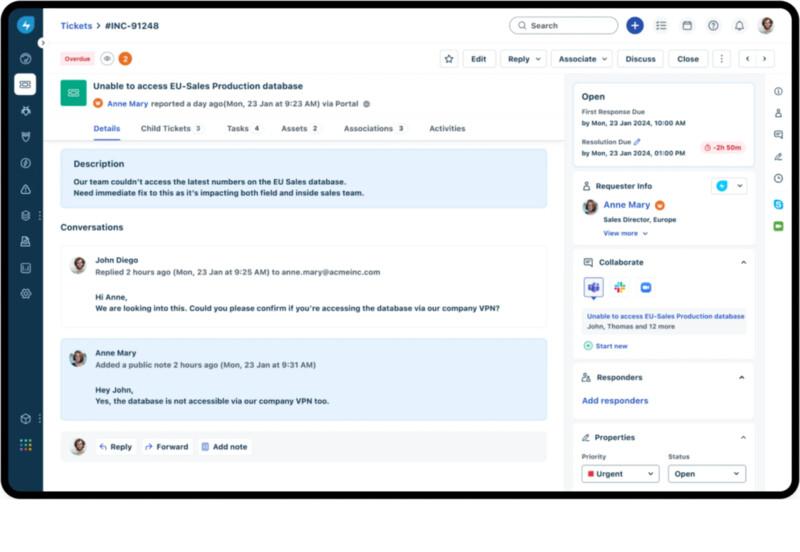Open the user profile avatar in header
Image resolution: width=800 pixels, height=552 pixels.
766,26
